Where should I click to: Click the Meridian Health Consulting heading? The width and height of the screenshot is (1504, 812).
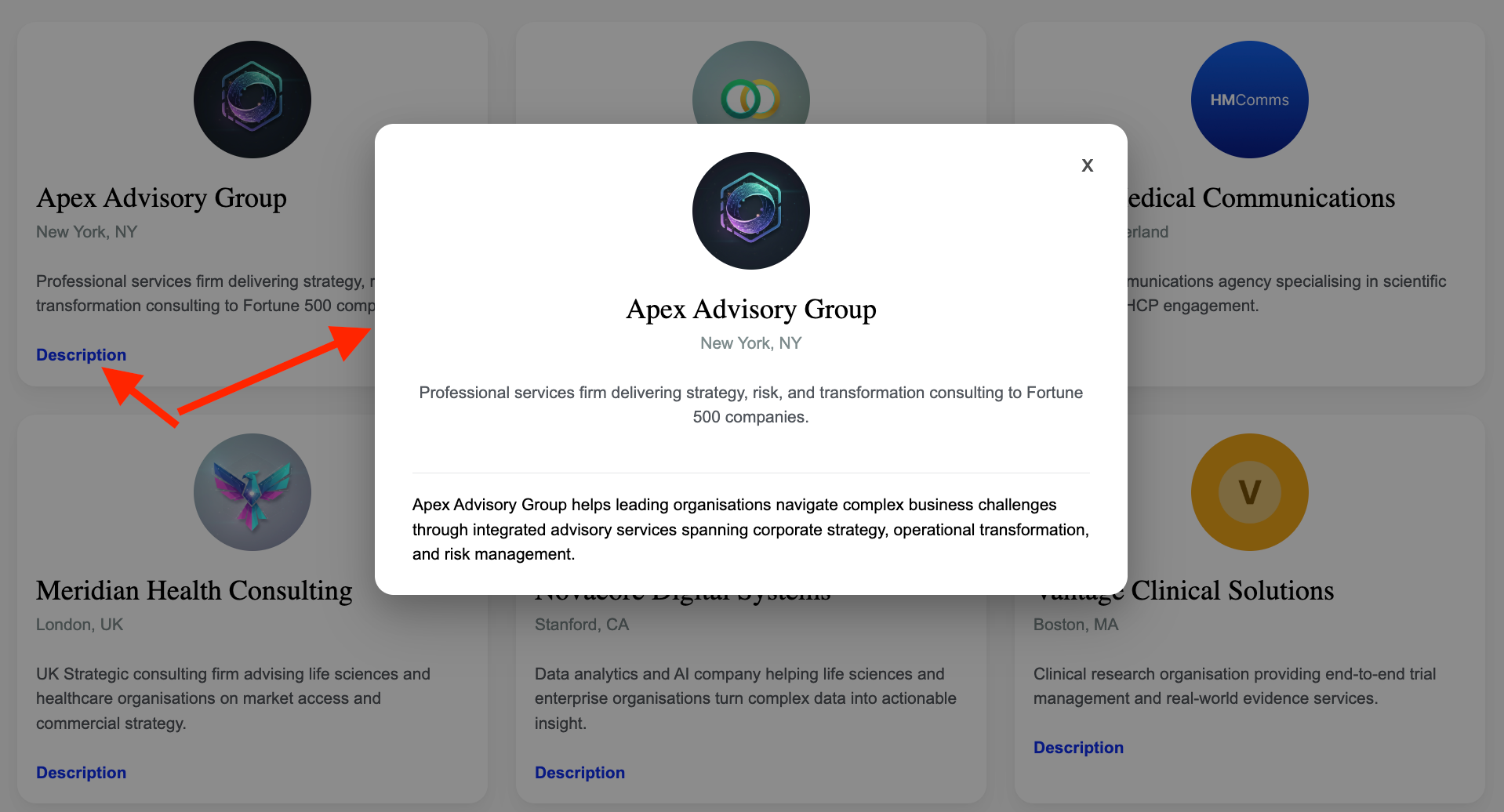tap(194, 591)
